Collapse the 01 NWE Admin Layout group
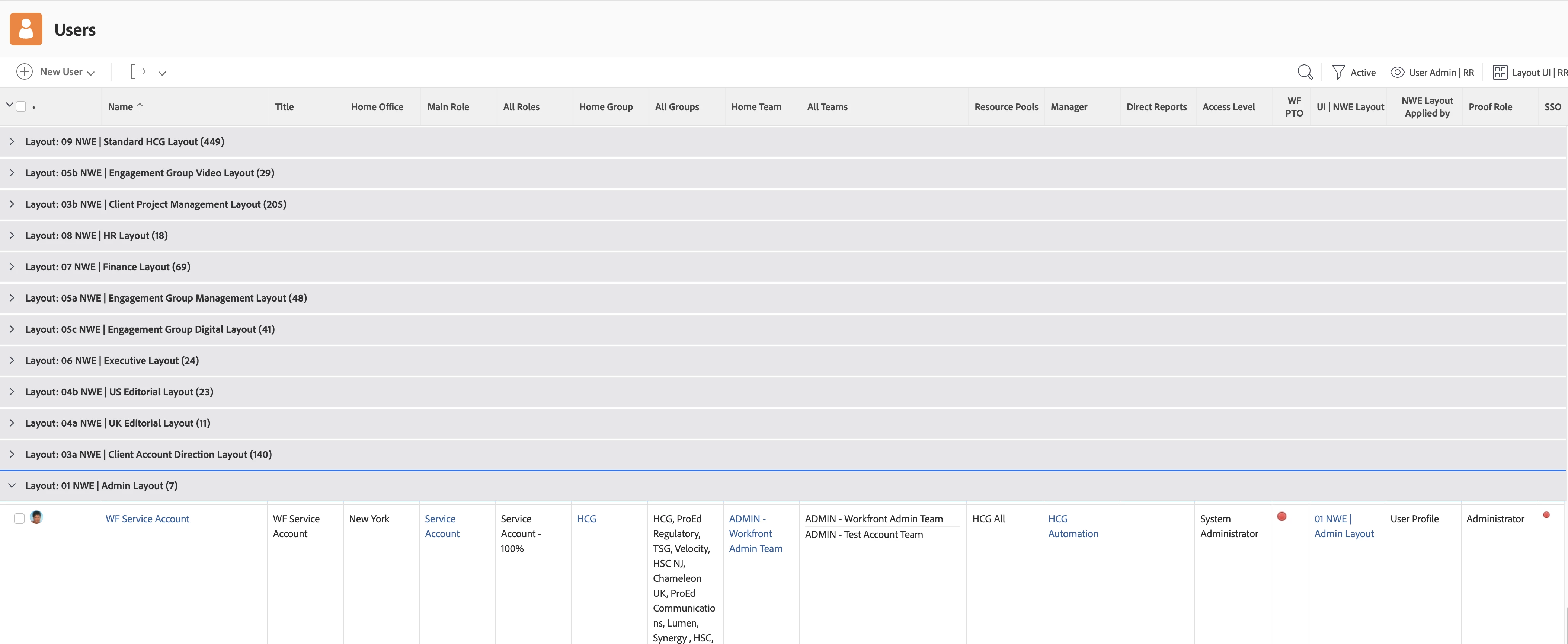Viewport: 1568px width, 644px height. pos(12,486)
